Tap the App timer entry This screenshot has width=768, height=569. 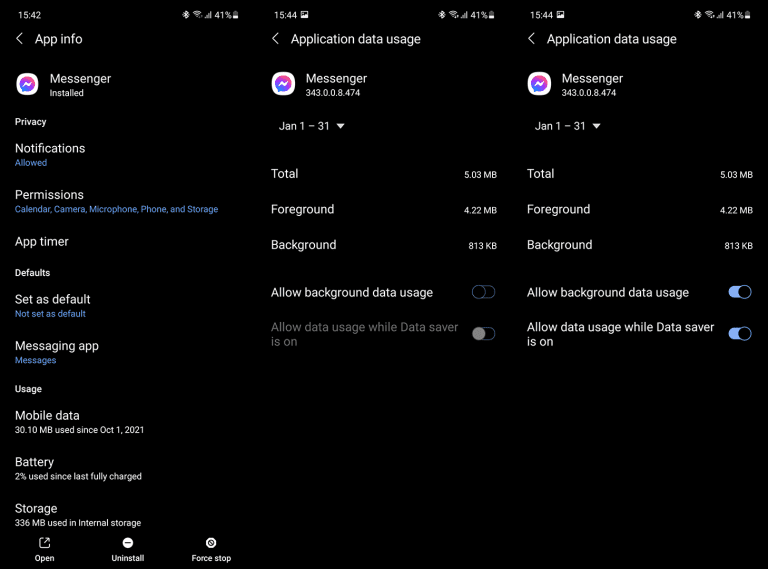[42, 241]
